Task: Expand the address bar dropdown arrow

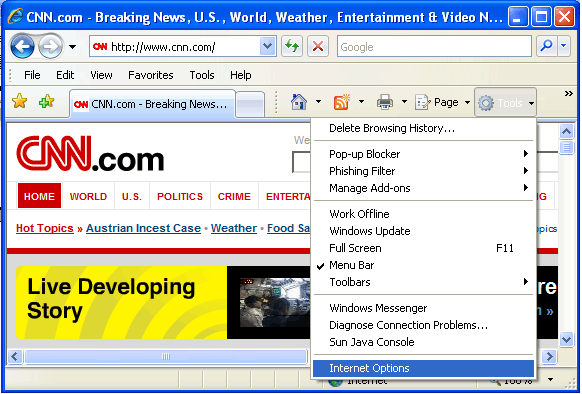Action: [268, 47]
